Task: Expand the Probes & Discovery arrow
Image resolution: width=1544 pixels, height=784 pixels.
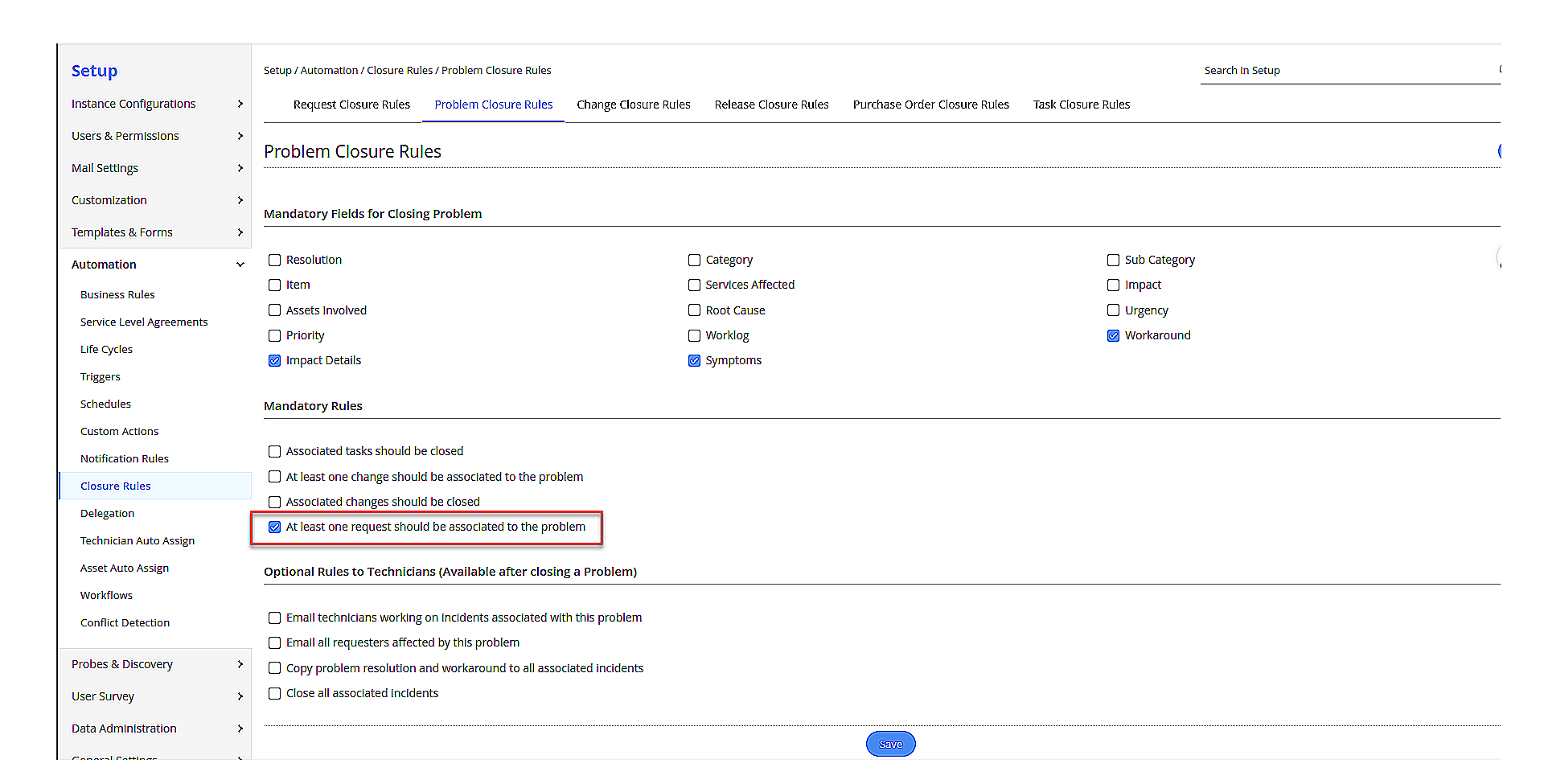Action: point(240,664)
